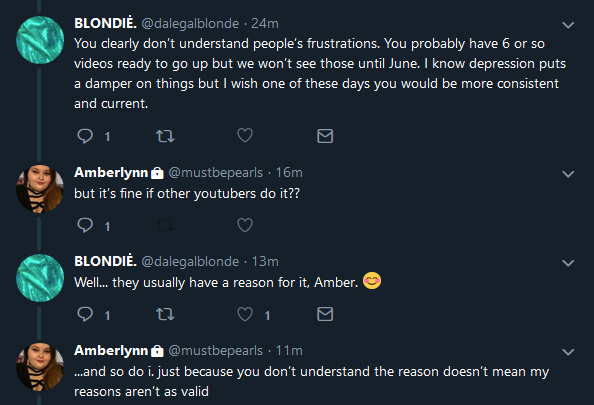Viewport: 594px width, 405px height.
Task: Expand options on Amberlynn's 11m tweet
Action: click(x=568, y=352)
